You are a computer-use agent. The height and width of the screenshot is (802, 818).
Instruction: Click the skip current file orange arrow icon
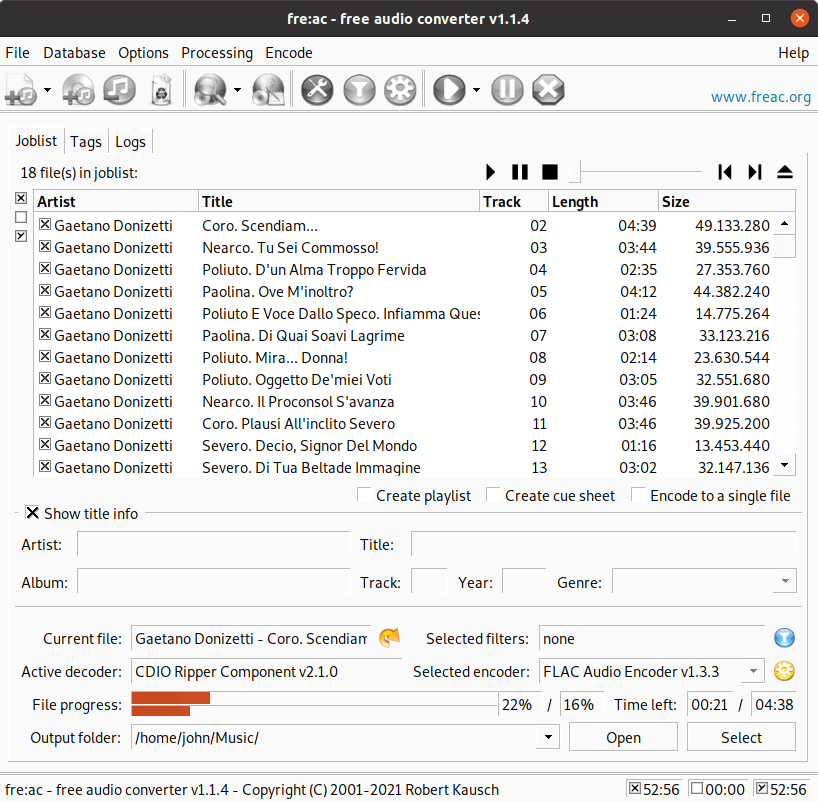point(389,638)
